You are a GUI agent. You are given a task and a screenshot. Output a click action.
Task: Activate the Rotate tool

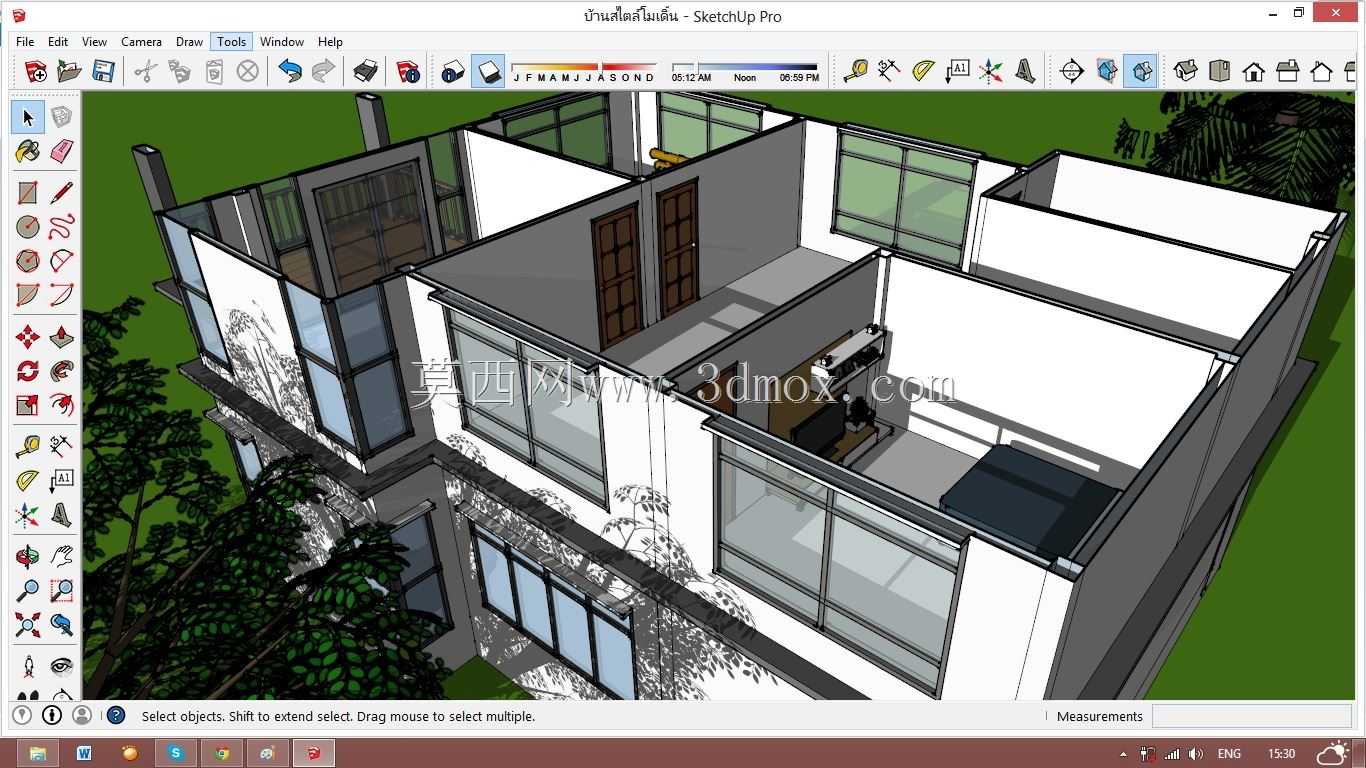click(x=28, y=371)
